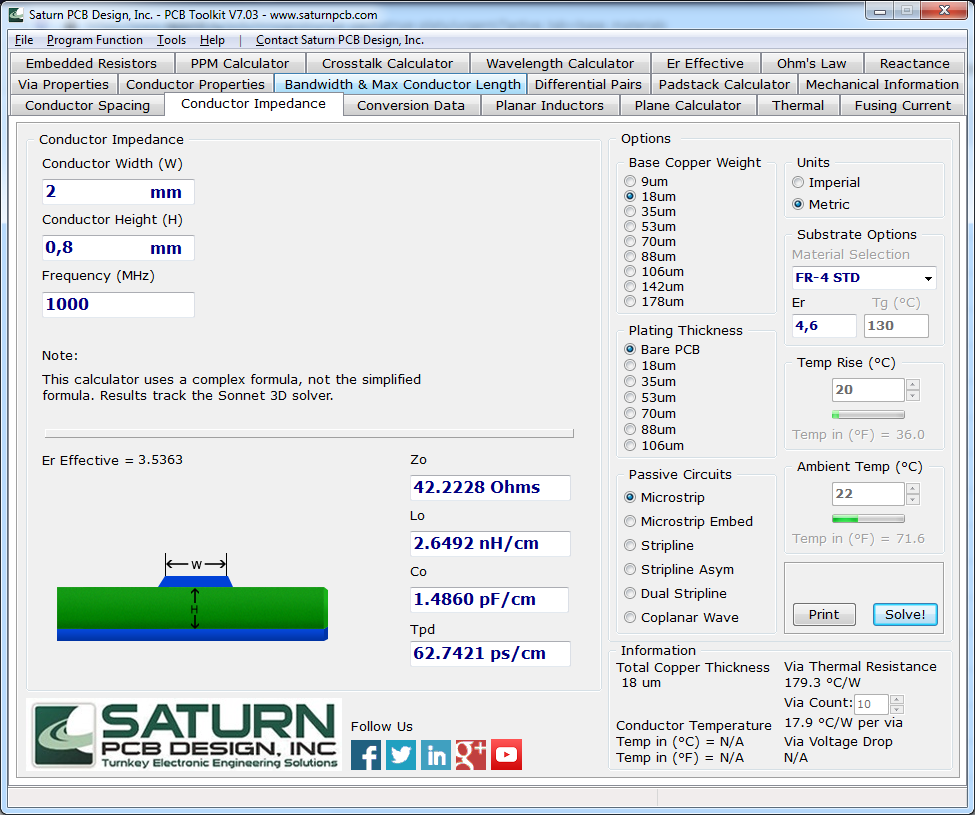Open the Tools menu
The height and width of the screenshot is (815, 975).
(171, 40)
